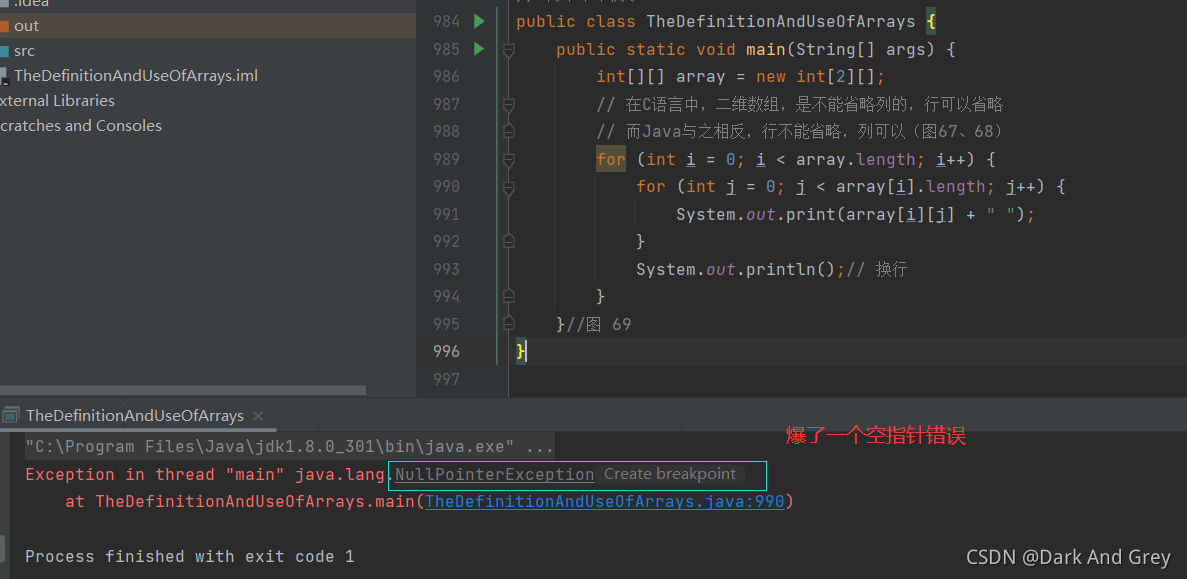This screenshot has width=1187, height=579.
Task: Click the src folder icon
Action: [x=4, y=51]
